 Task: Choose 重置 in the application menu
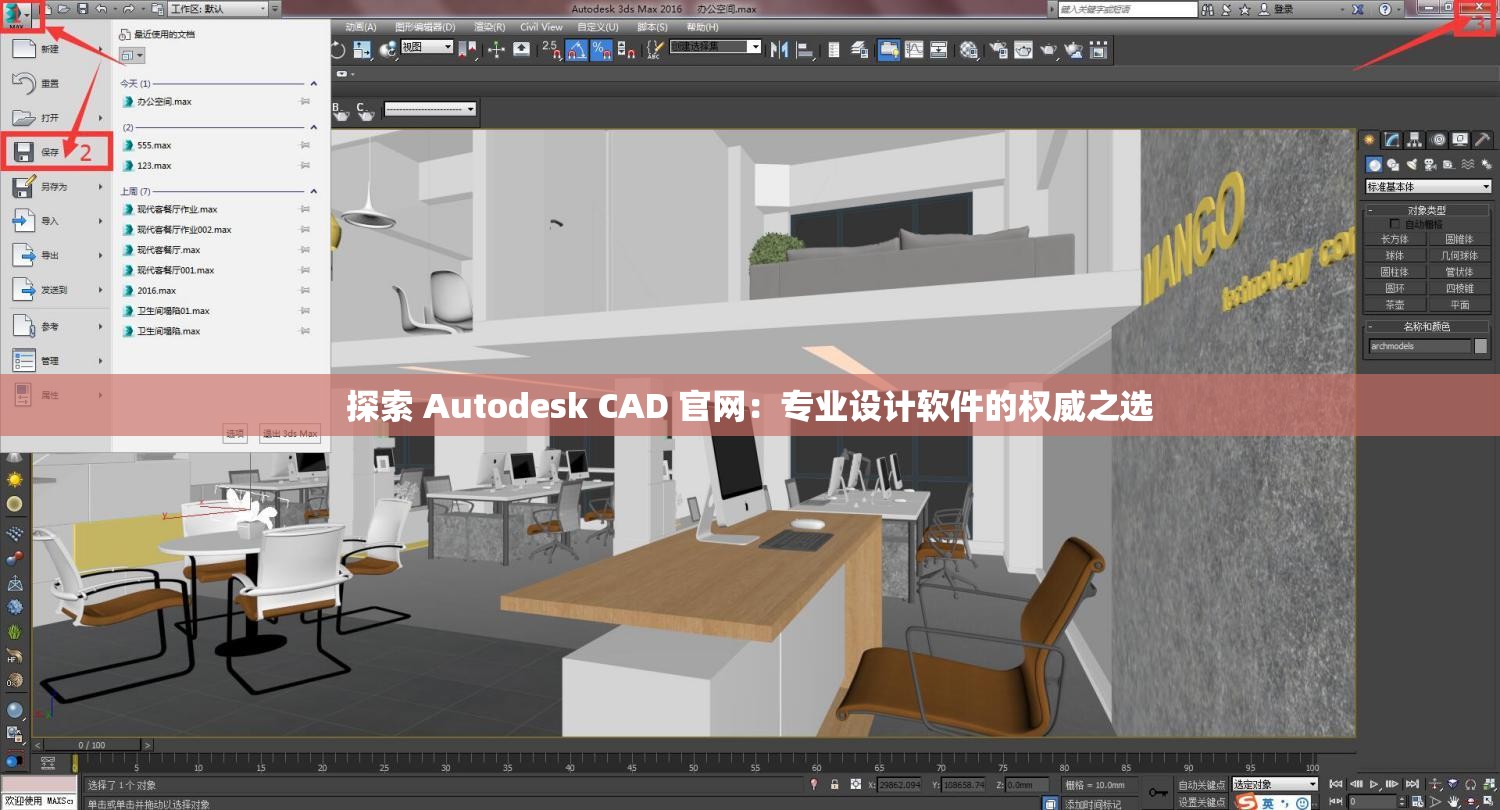[x=56, y=83]
